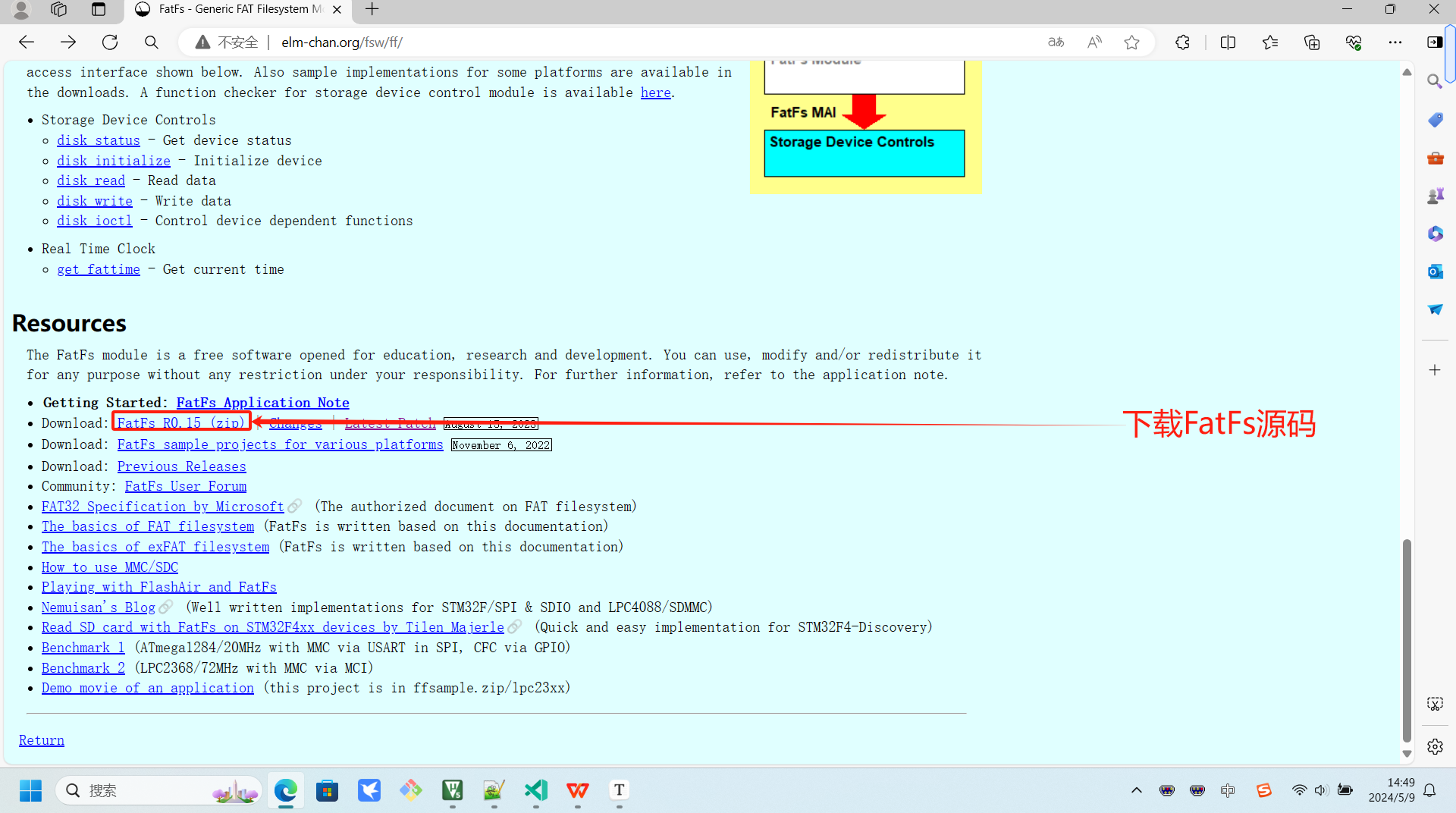Screen dimensions: 1456x813
Task: Open FatFs sample projects for various platforms
Action: pos(280,444)
